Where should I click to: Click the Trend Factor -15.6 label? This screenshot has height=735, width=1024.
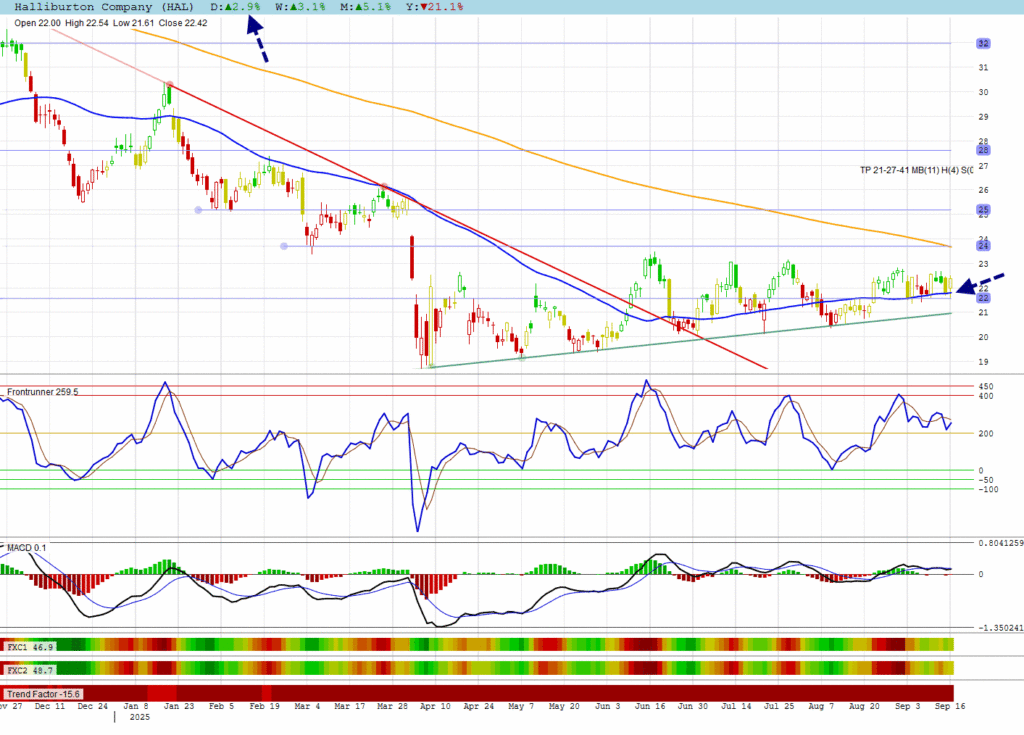click(x=44, y=694)
